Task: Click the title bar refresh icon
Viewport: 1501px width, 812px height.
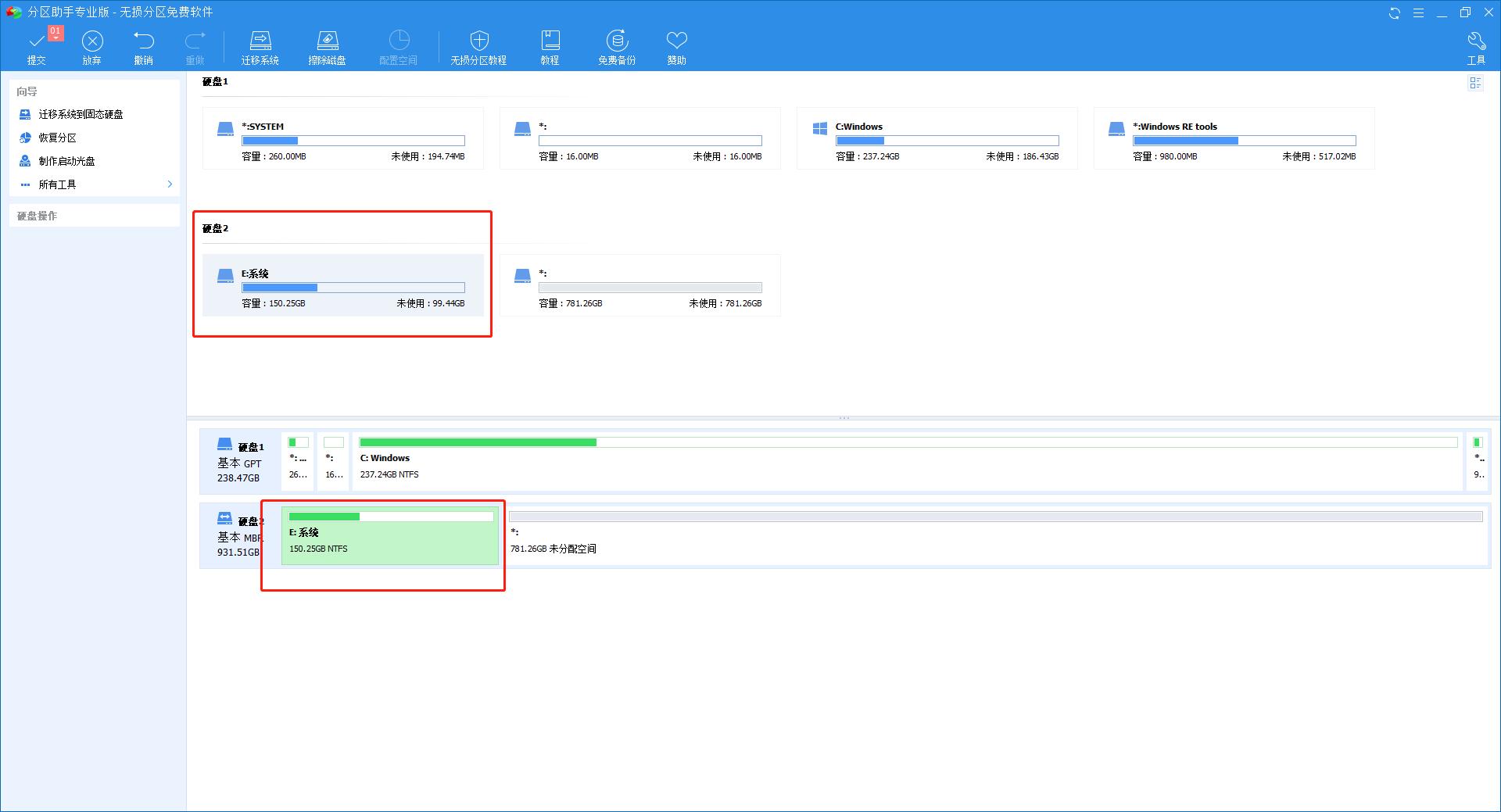Action: 1394,13
